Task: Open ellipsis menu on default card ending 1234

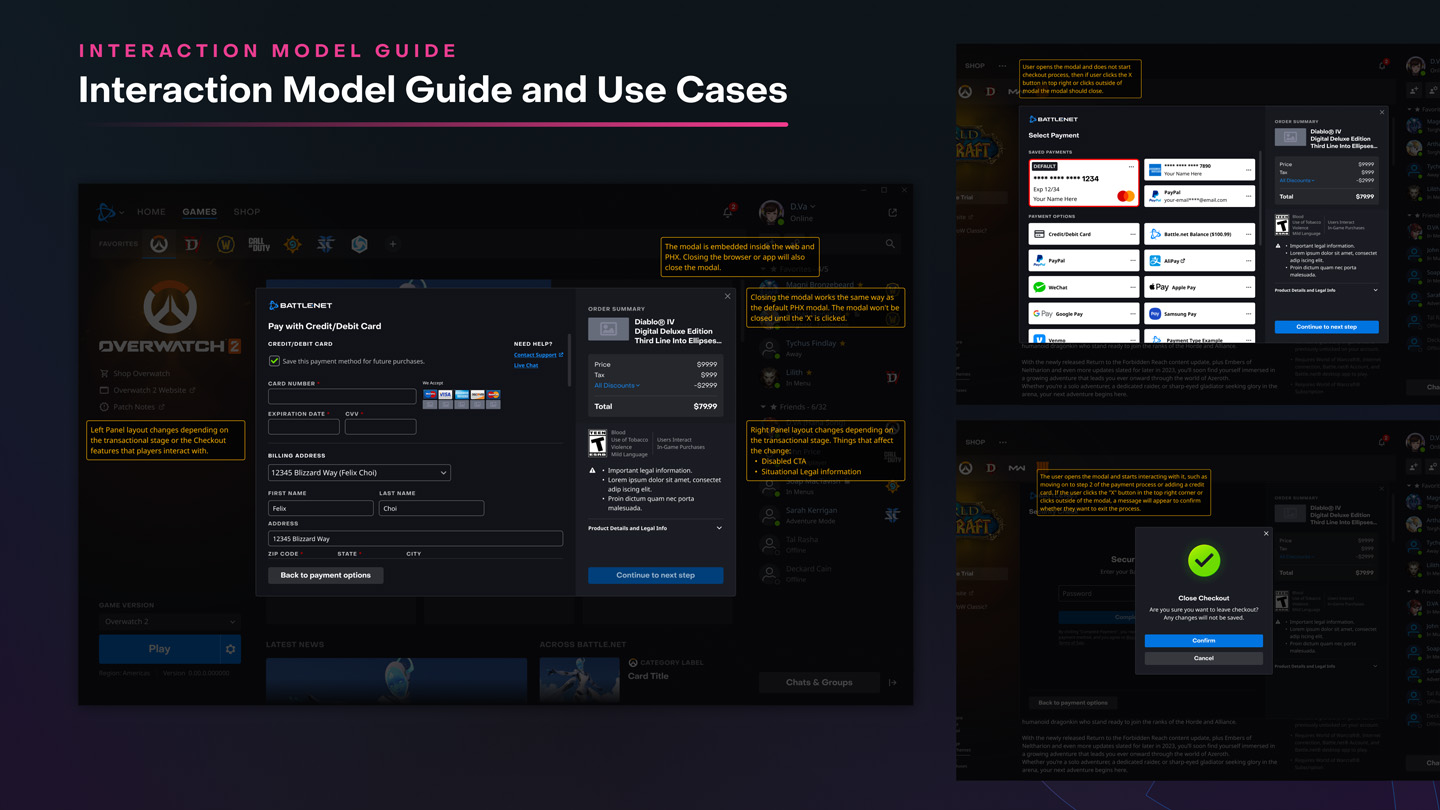Action: point(1131,167)
